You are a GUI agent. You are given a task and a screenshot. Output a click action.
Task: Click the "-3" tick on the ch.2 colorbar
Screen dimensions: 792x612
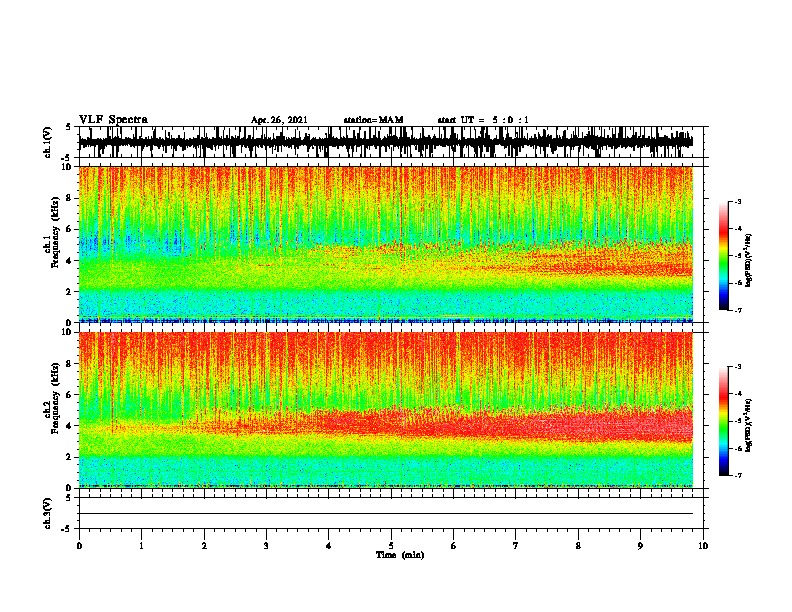point(738,367)
